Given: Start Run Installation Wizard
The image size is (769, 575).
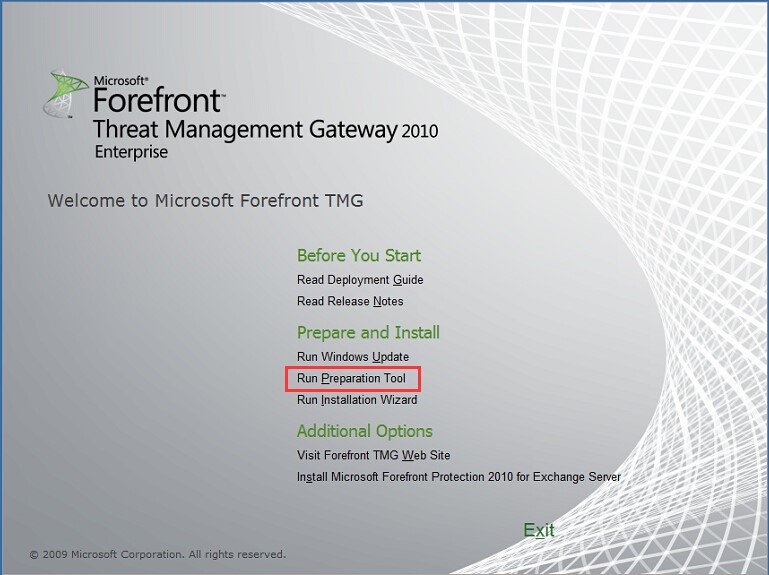Looking at the screenshot, I should [357, 400].
